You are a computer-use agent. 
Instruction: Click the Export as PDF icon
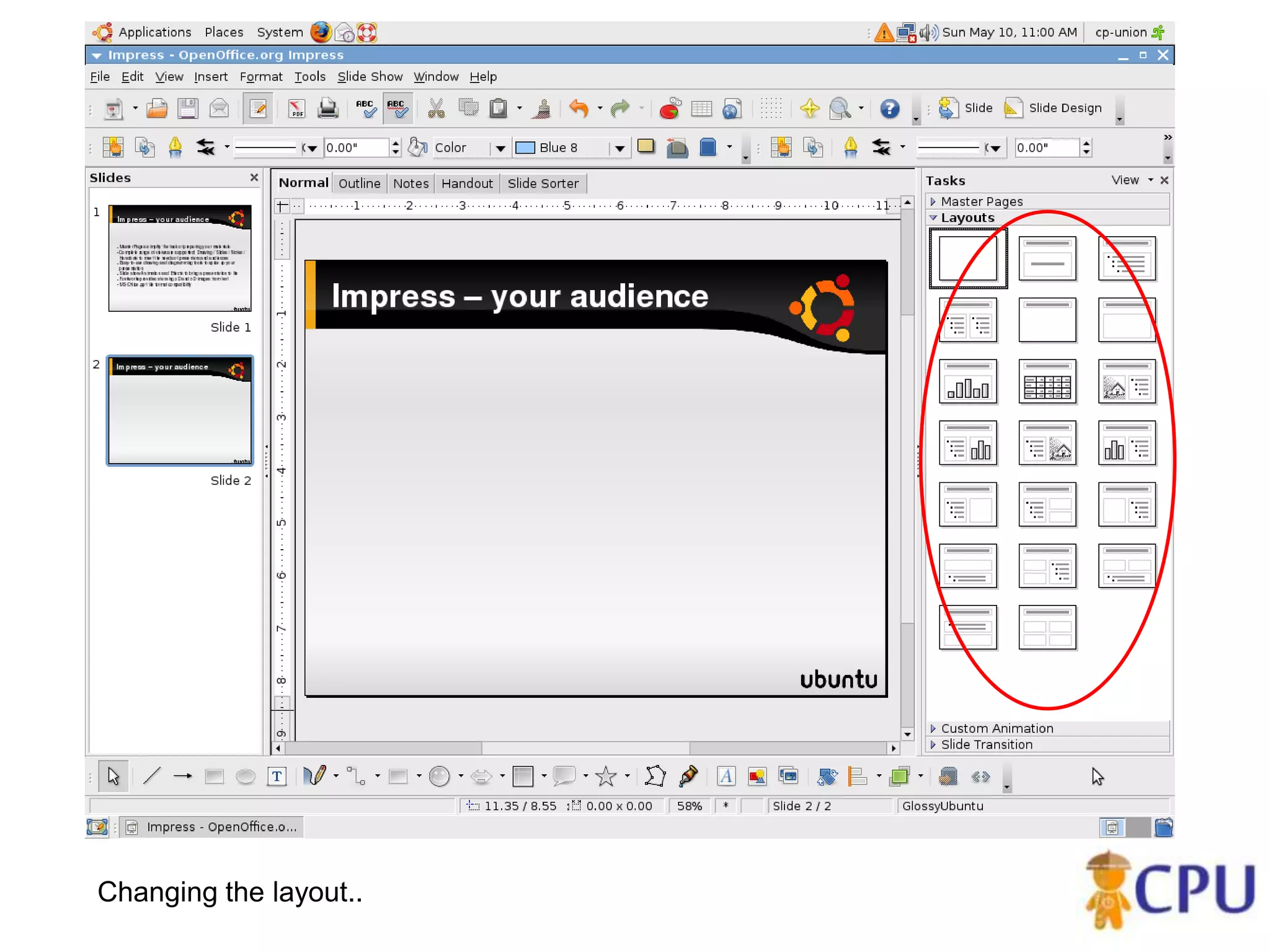point(296,108)
